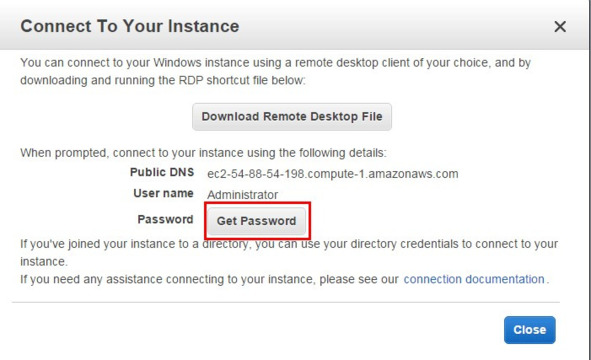Click the Connect To Your Instance title
The width and height of the screenshot is (591, 360).
[x=130, y=26]
